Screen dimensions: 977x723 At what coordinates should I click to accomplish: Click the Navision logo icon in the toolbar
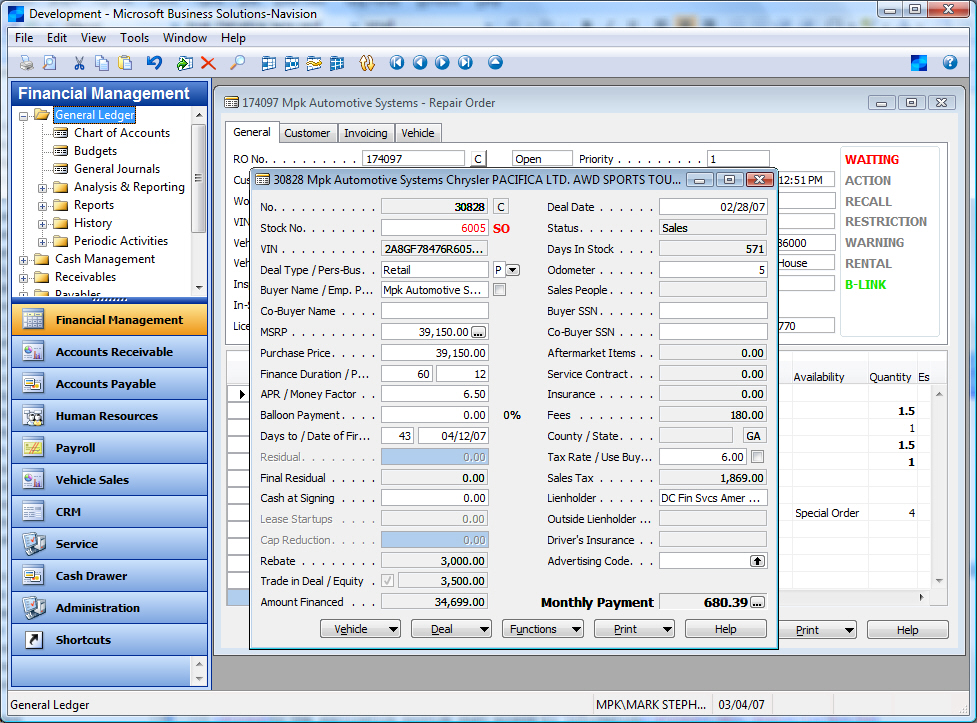click(918, 62)
